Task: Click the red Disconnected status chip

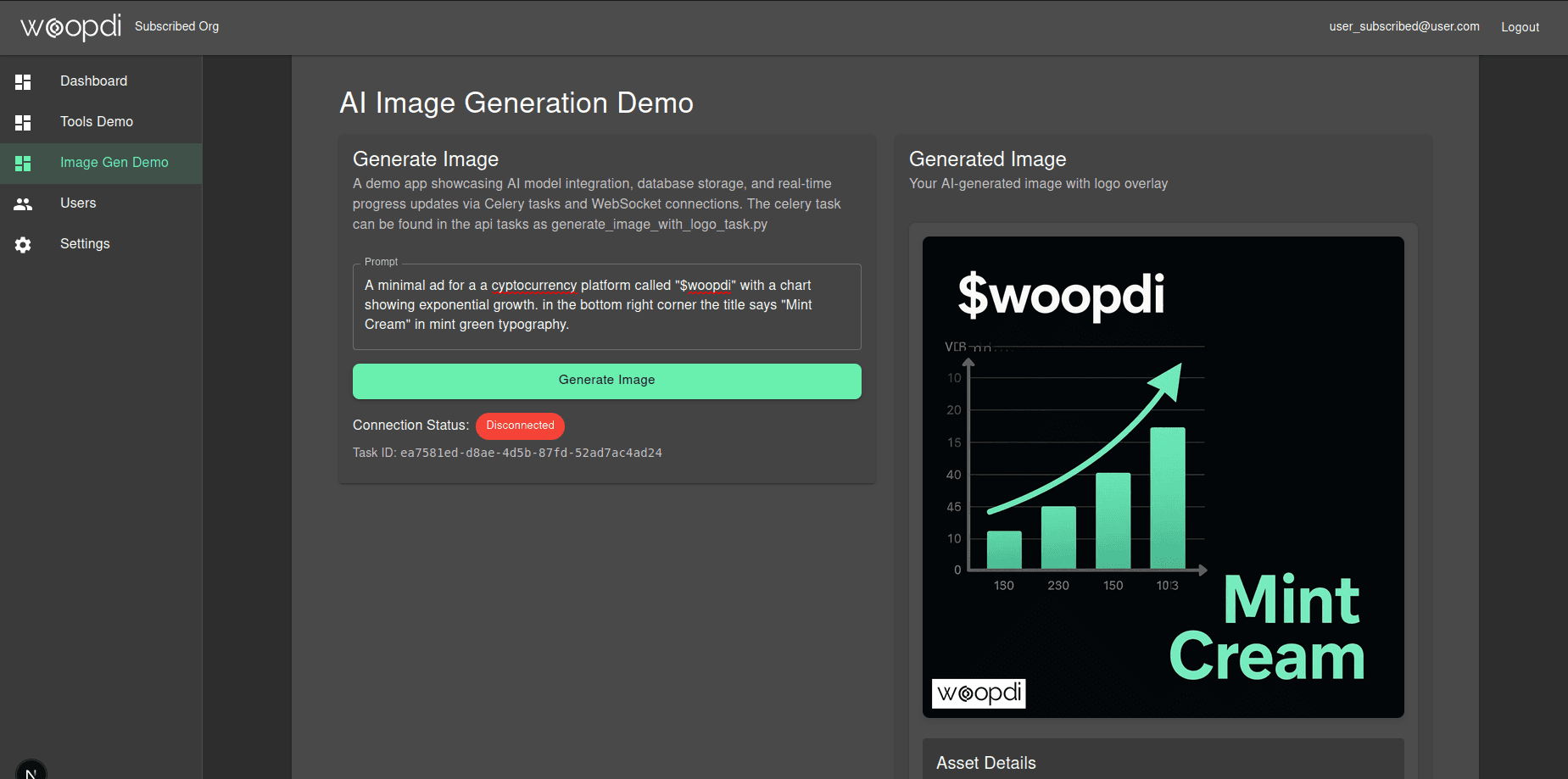Action: tap(520, 426)
